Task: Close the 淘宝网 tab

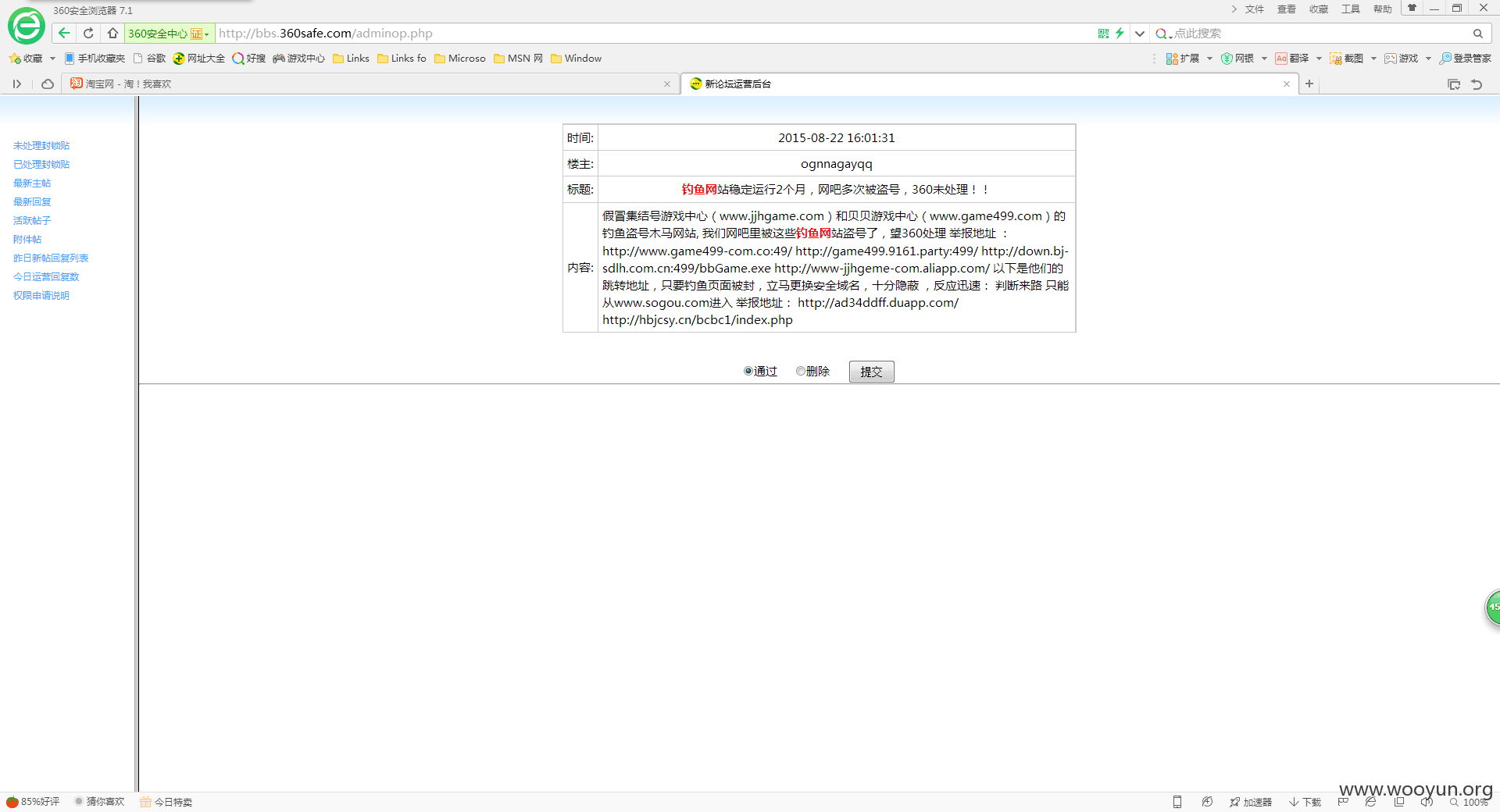Action: point(667,84)
